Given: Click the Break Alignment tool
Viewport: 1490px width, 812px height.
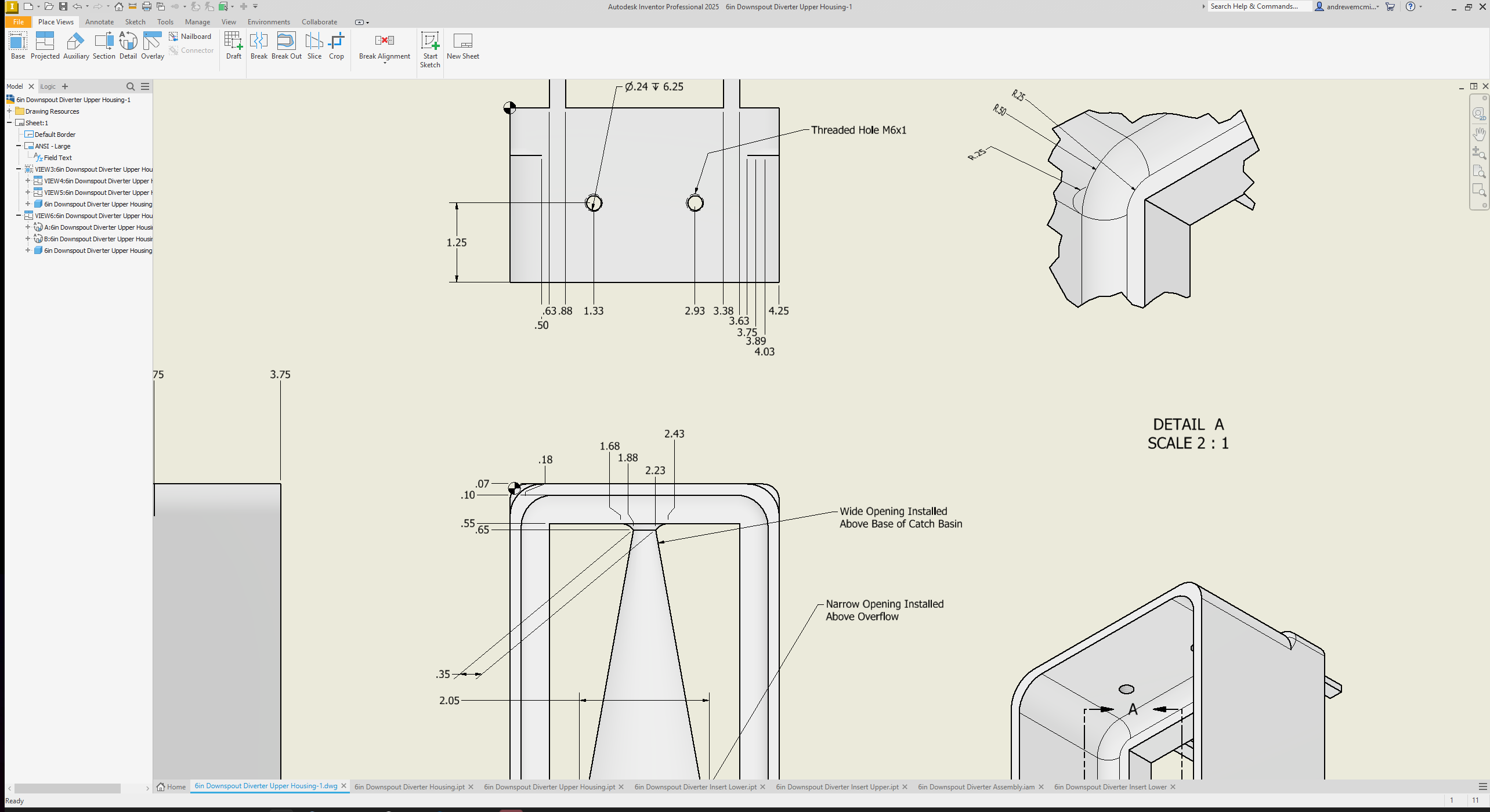Looking at the screenshot, I should tap(385, 46).
